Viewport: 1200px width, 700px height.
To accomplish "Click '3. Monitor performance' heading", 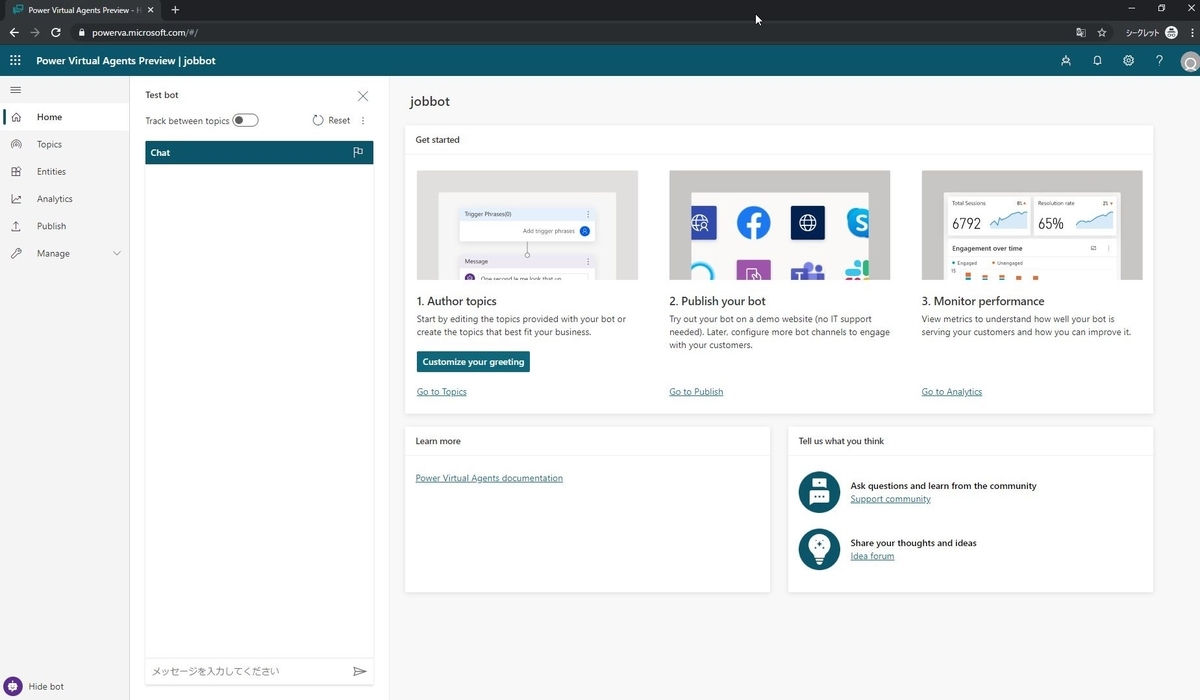I will click(x=983, y=301).
